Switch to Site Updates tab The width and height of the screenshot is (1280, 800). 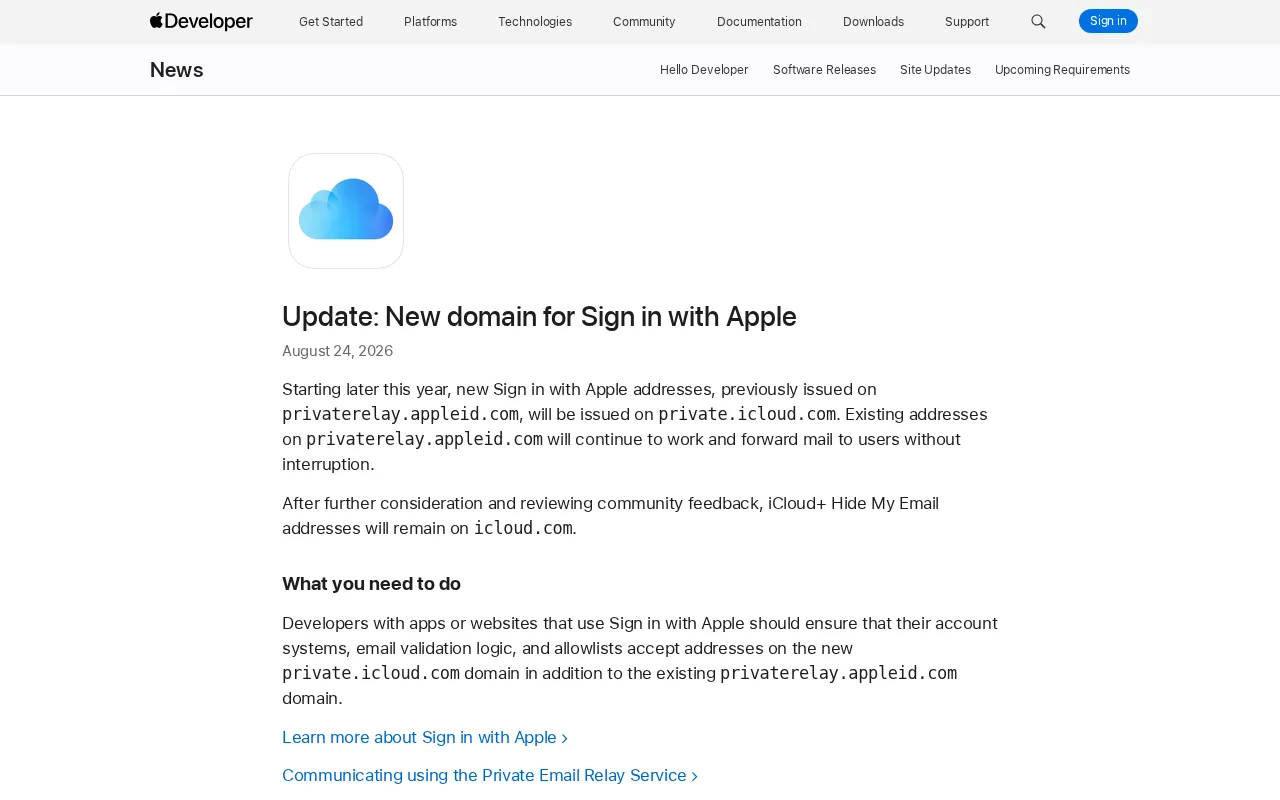click(935, 70)
